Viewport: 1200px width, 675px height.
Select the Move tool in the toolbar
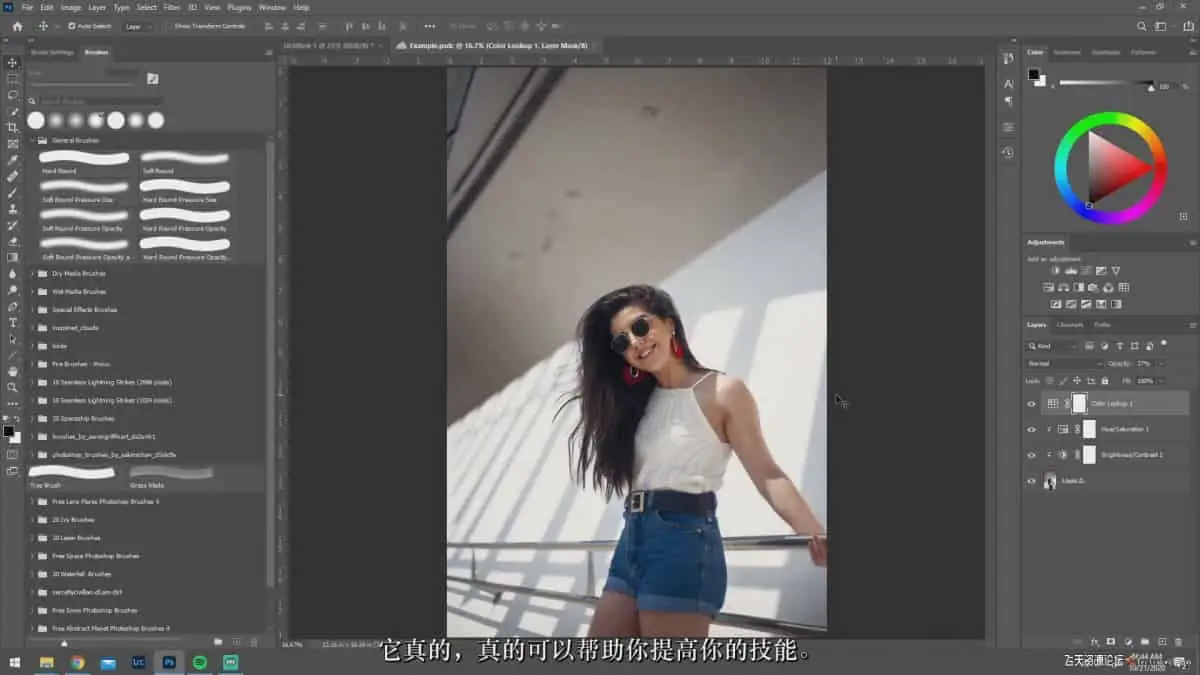pyautogui.click(x=13, y=62)
